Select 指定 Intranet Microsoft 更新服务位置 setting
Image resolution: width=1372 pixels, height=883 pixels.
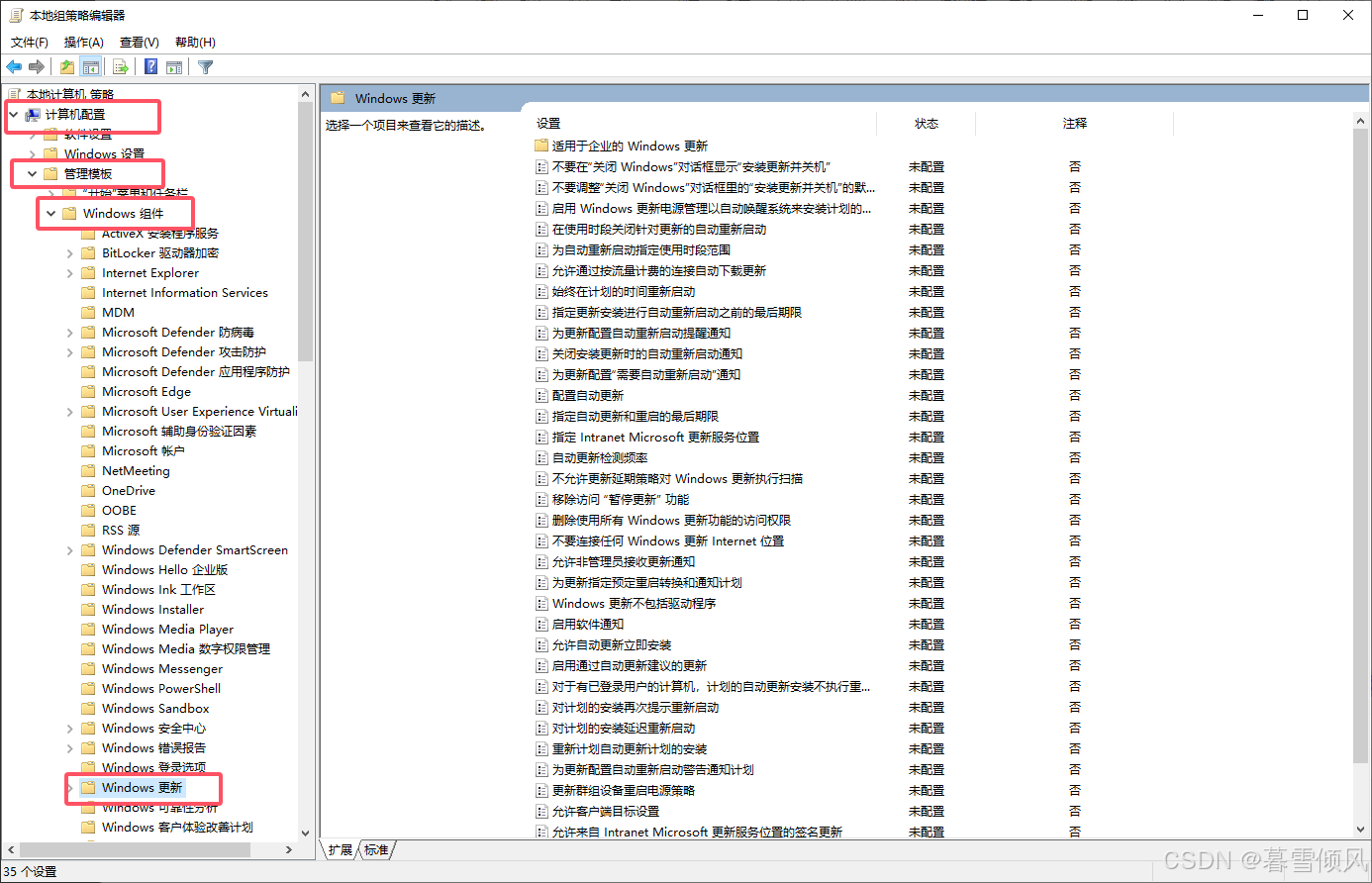click(655, 438)
